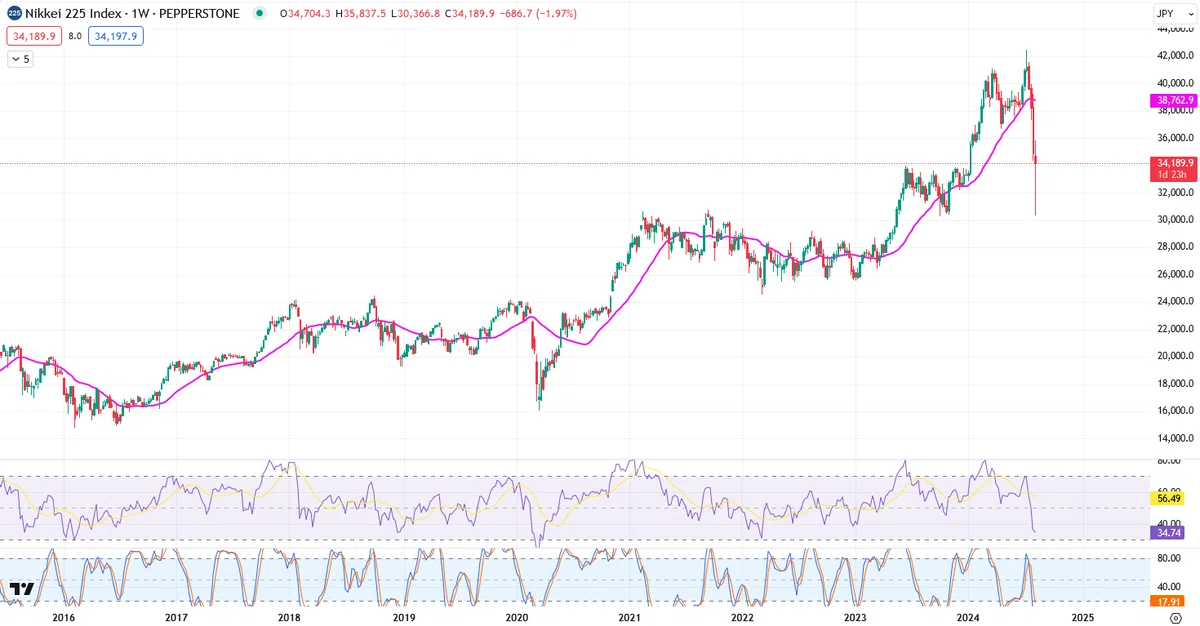Click the 2022 label on the time axis
The image size is (1200, 626).
click(742, 618)
